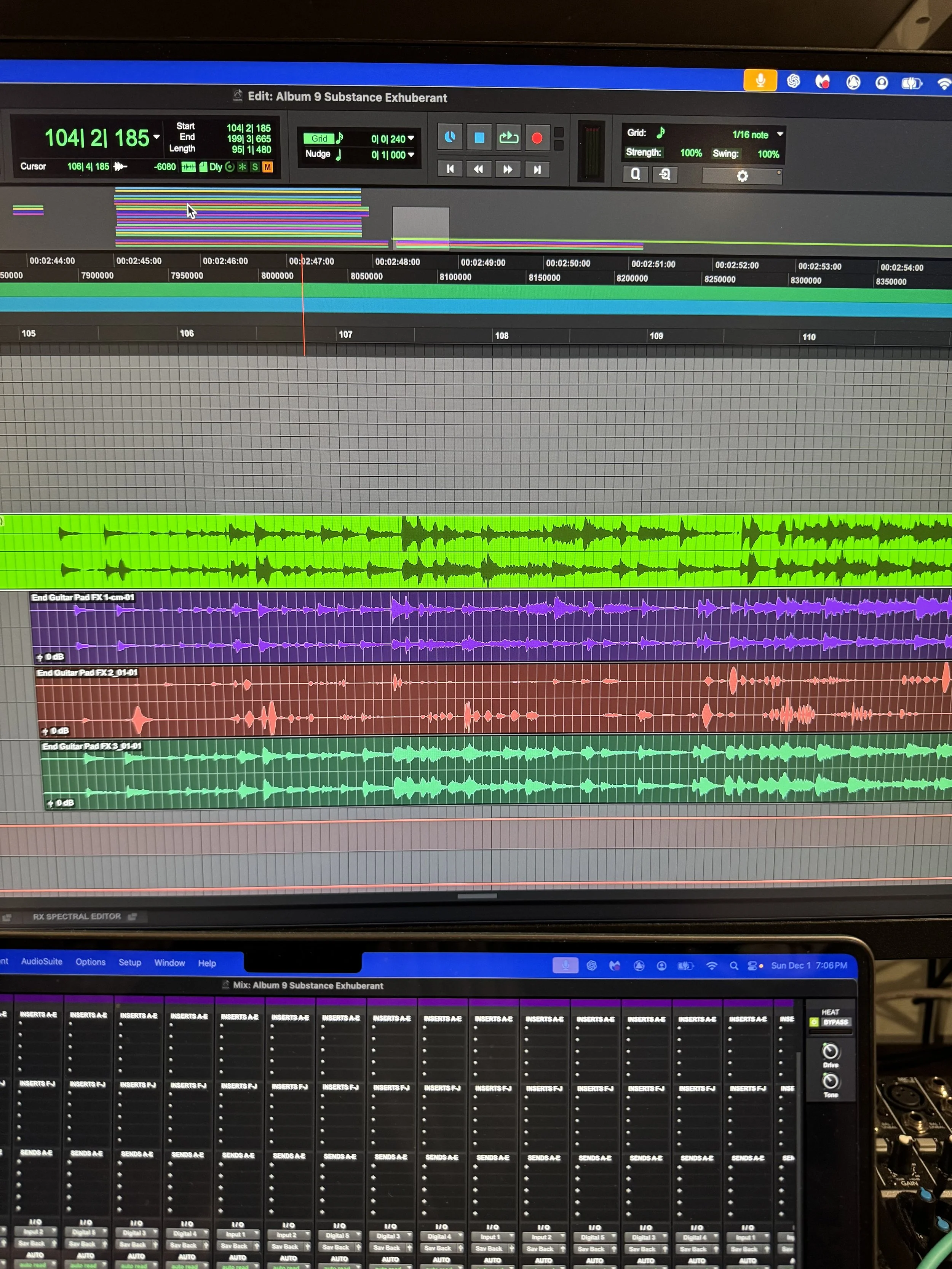This screenshot has width=952, height=1269.
Task: Click the Rewind button
Action: pos(479,169)
